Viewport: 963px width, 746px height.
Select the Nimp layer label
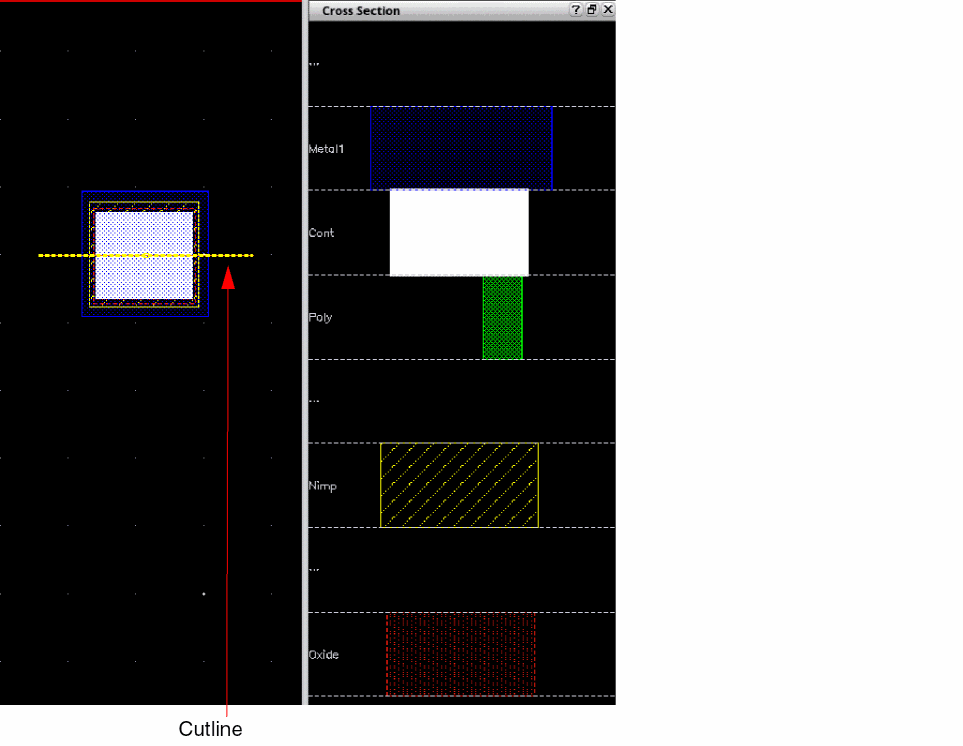(322, 486)
